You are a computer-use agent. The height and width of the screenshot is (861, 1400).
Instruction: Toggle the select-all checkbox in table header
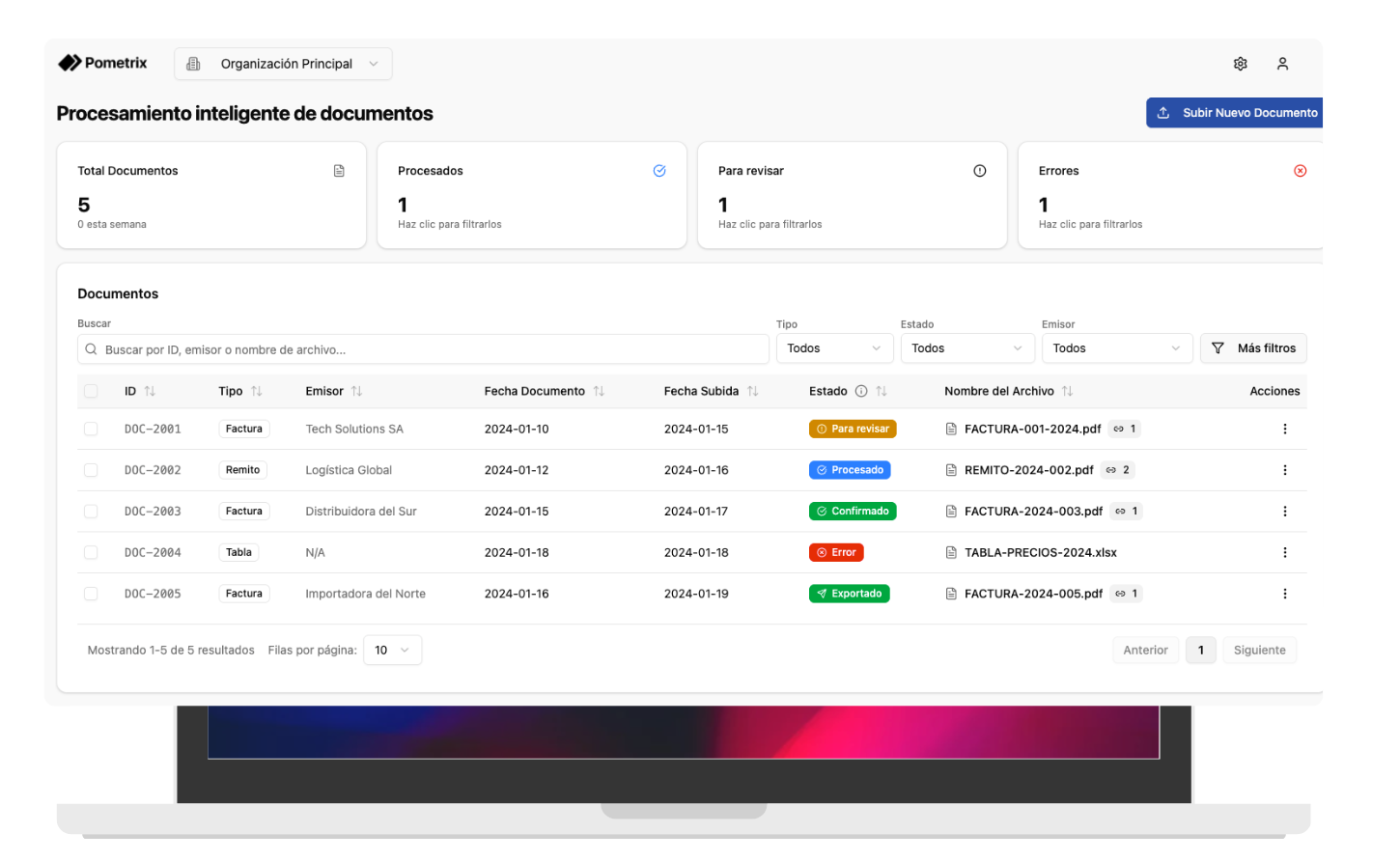pos(91,391)
